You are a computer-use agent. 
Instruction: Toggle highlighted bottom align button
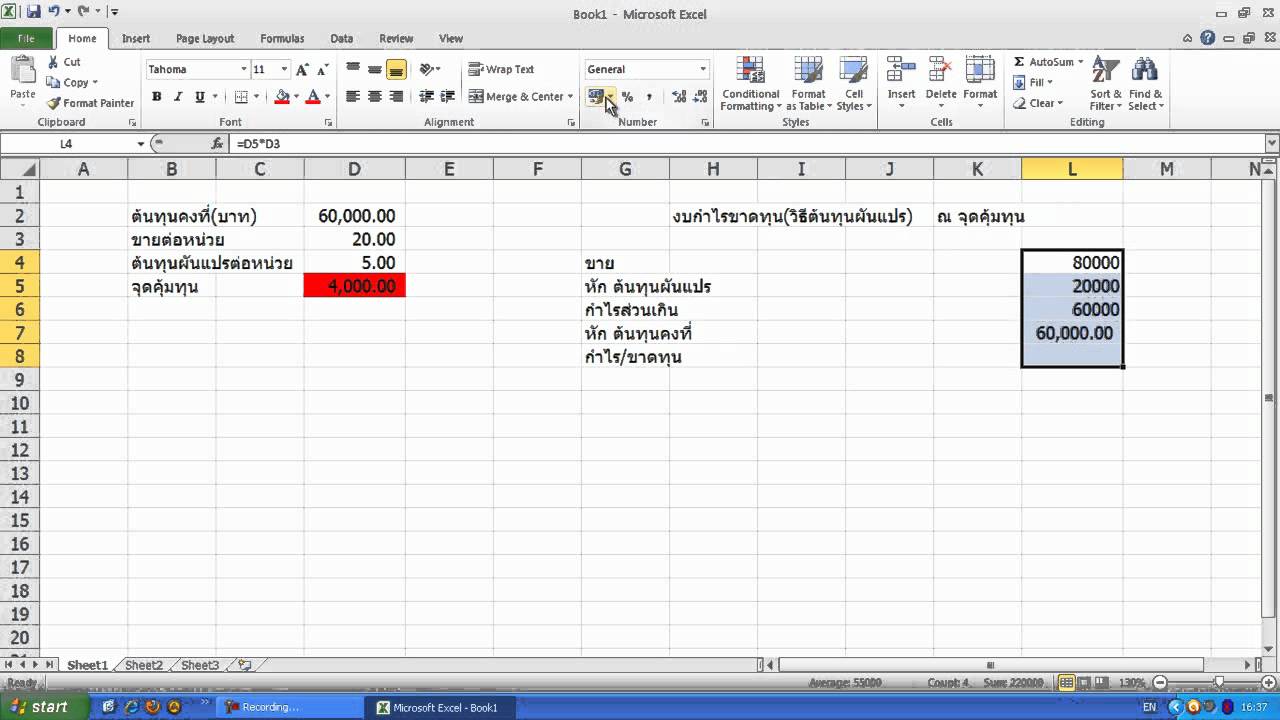(396, 69)
